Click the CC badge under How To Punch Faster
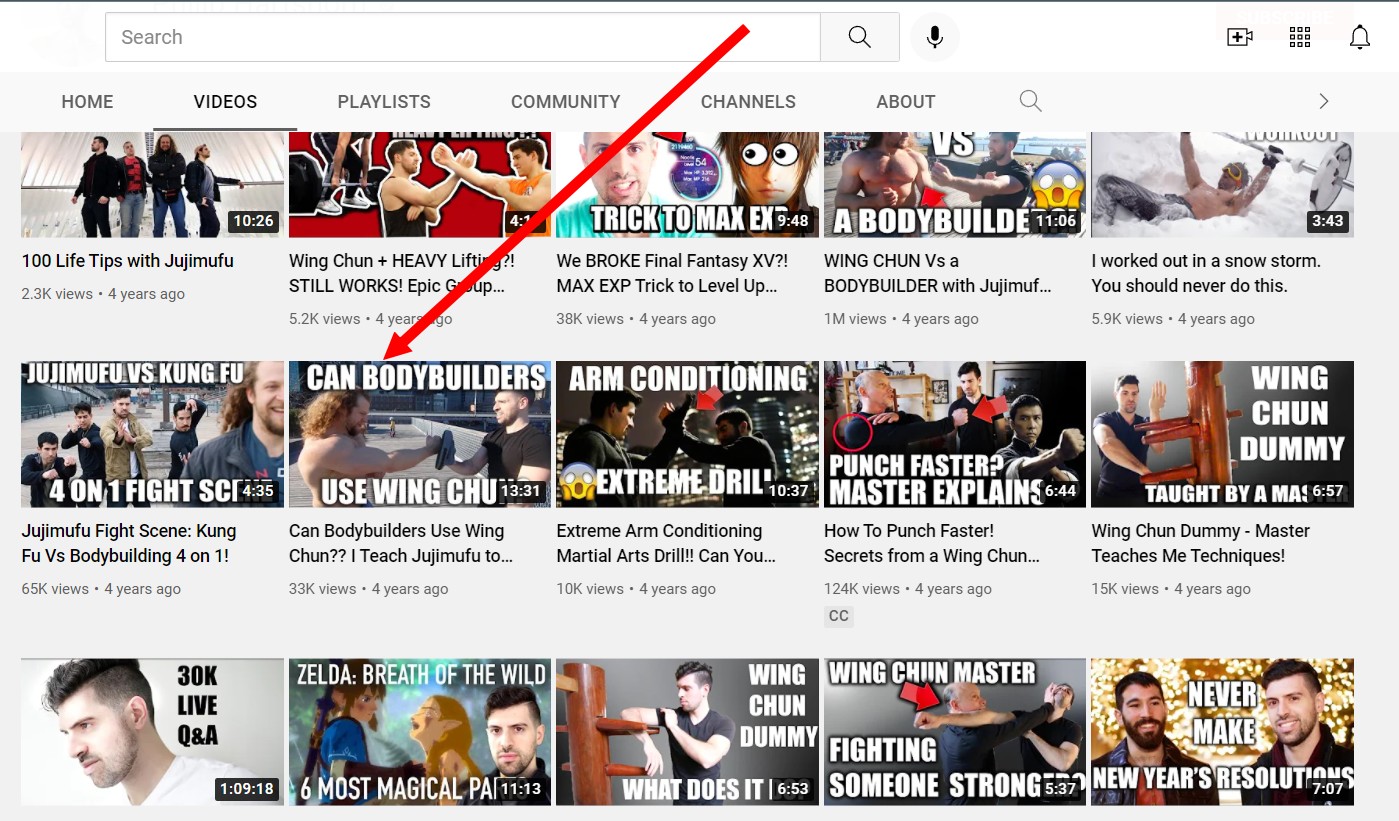This screenshot has width=1399, height=821. 839,616
